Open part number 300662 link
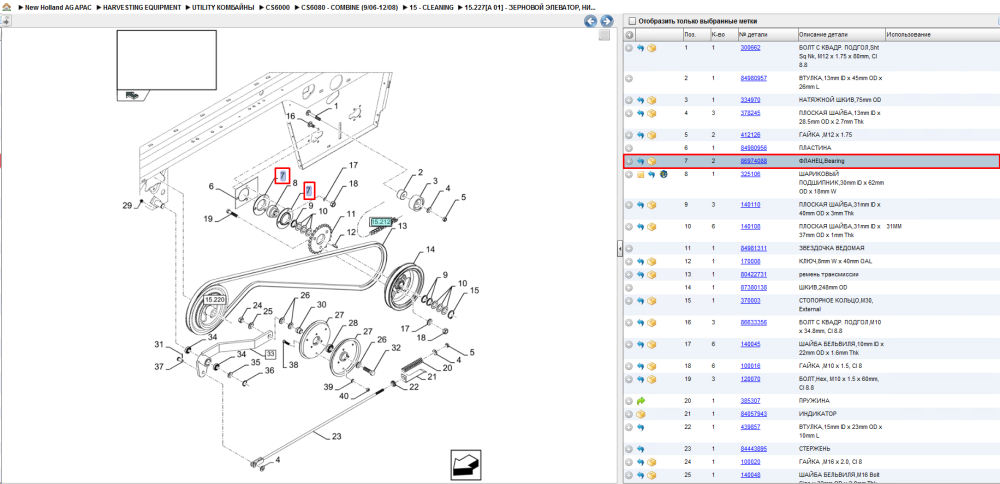Viewport: 1000px width, 484px height. point(750,48)
